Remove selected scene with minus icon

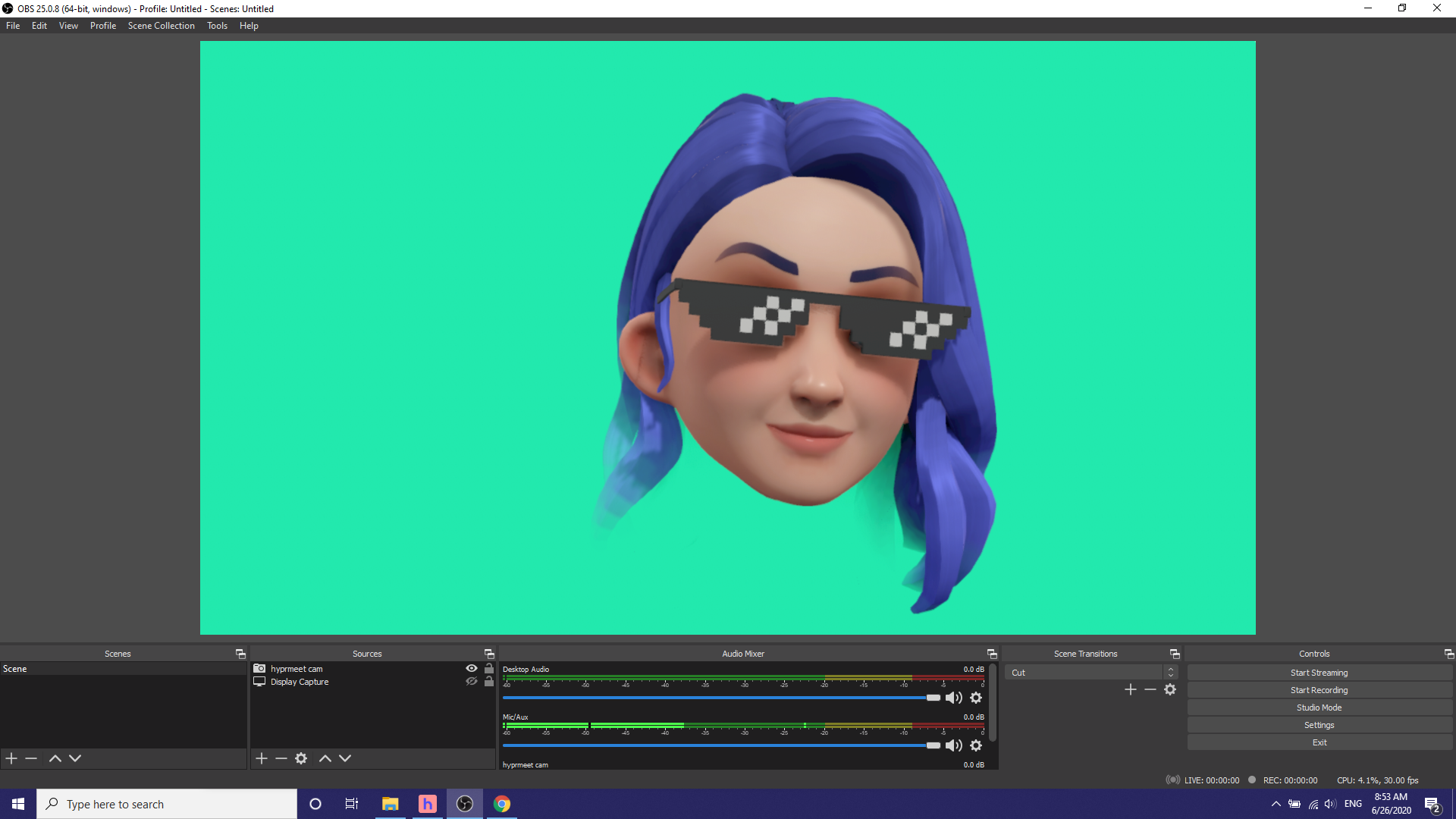31,758
